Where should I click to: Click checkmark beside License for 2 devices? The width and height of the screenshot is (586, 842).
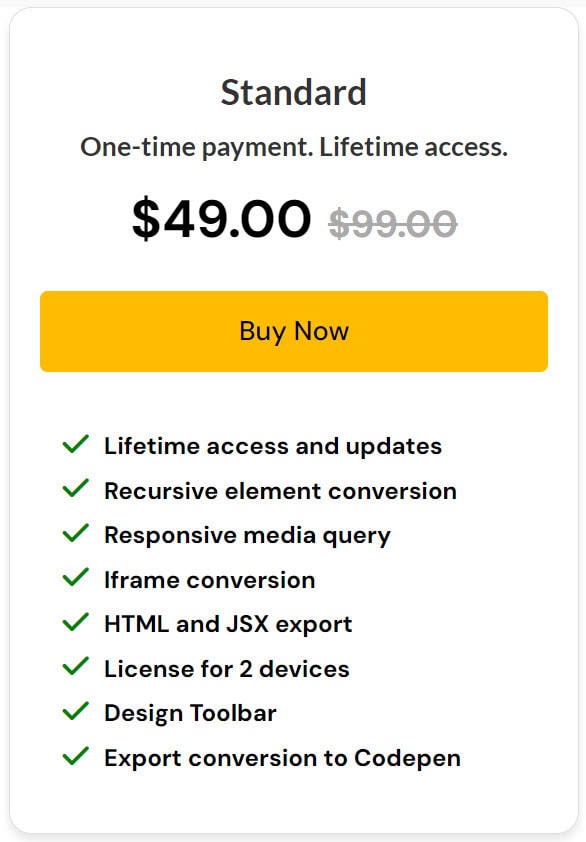click(x=76, y=667)
